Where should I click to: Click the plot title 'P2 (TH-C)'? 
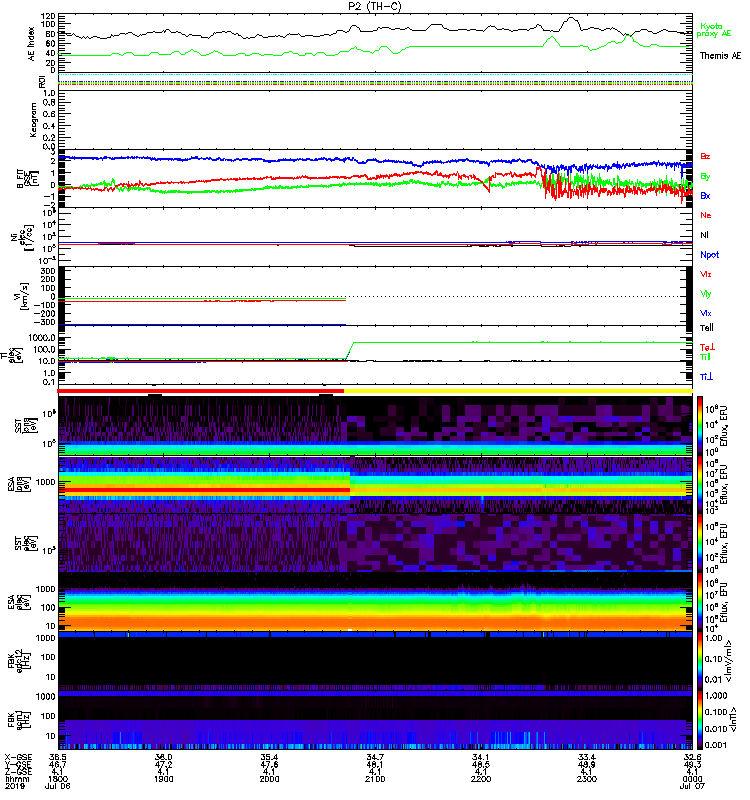click(x=375, y=6)
